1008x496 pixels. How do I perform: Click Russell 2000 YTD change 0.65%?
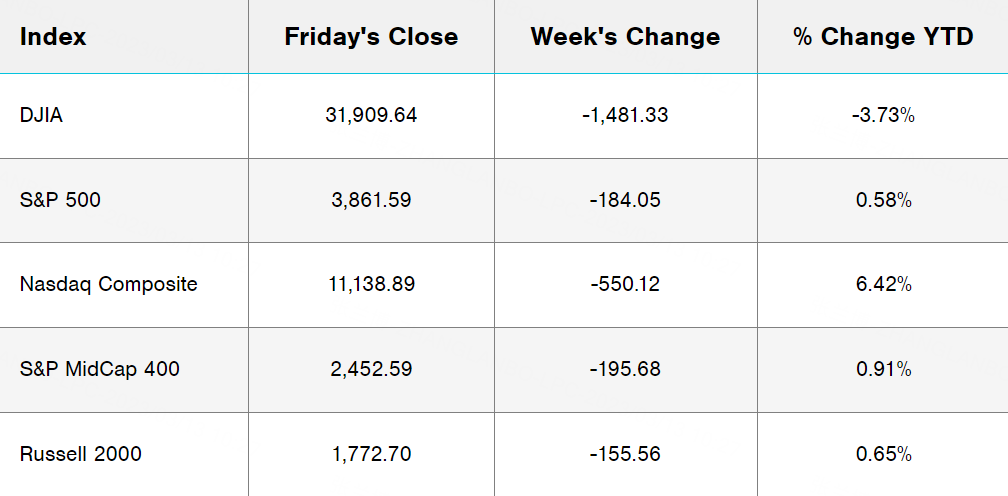pos(883,454)
